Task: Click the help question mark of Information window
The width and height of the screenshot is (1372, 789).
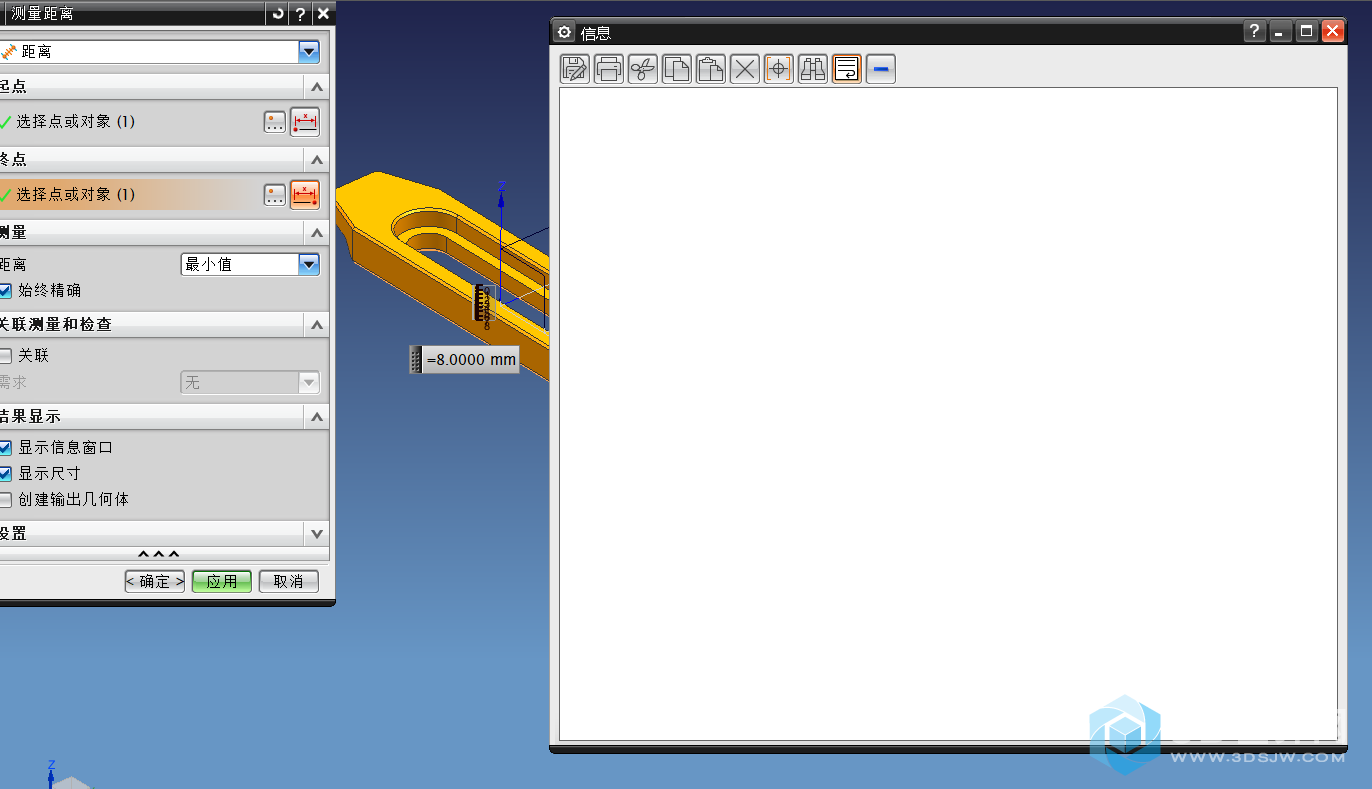Action: click(x=1255, y=32)
